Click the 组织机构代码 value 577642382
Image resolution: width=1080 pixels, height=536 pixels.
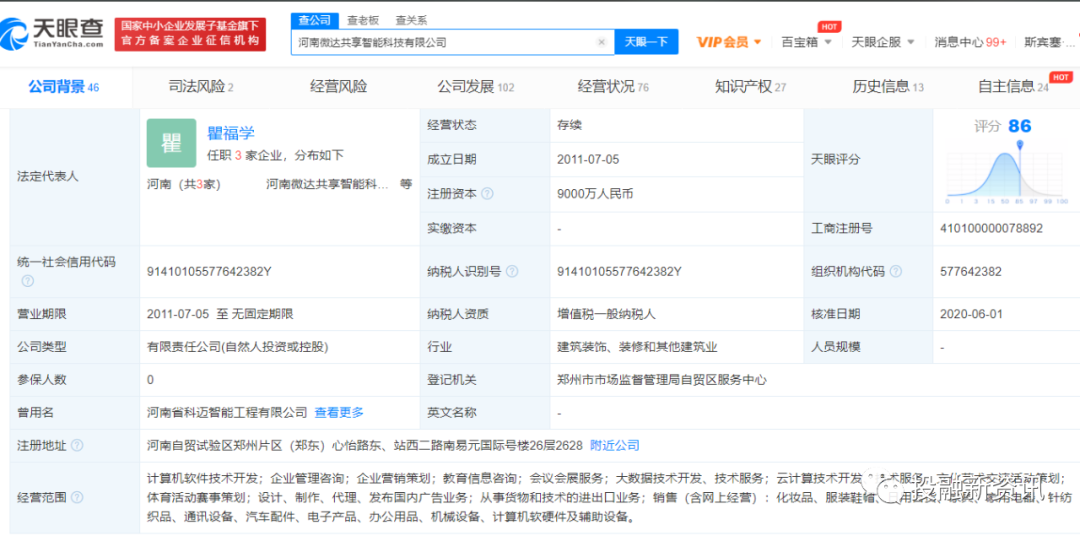coord(972,271)
